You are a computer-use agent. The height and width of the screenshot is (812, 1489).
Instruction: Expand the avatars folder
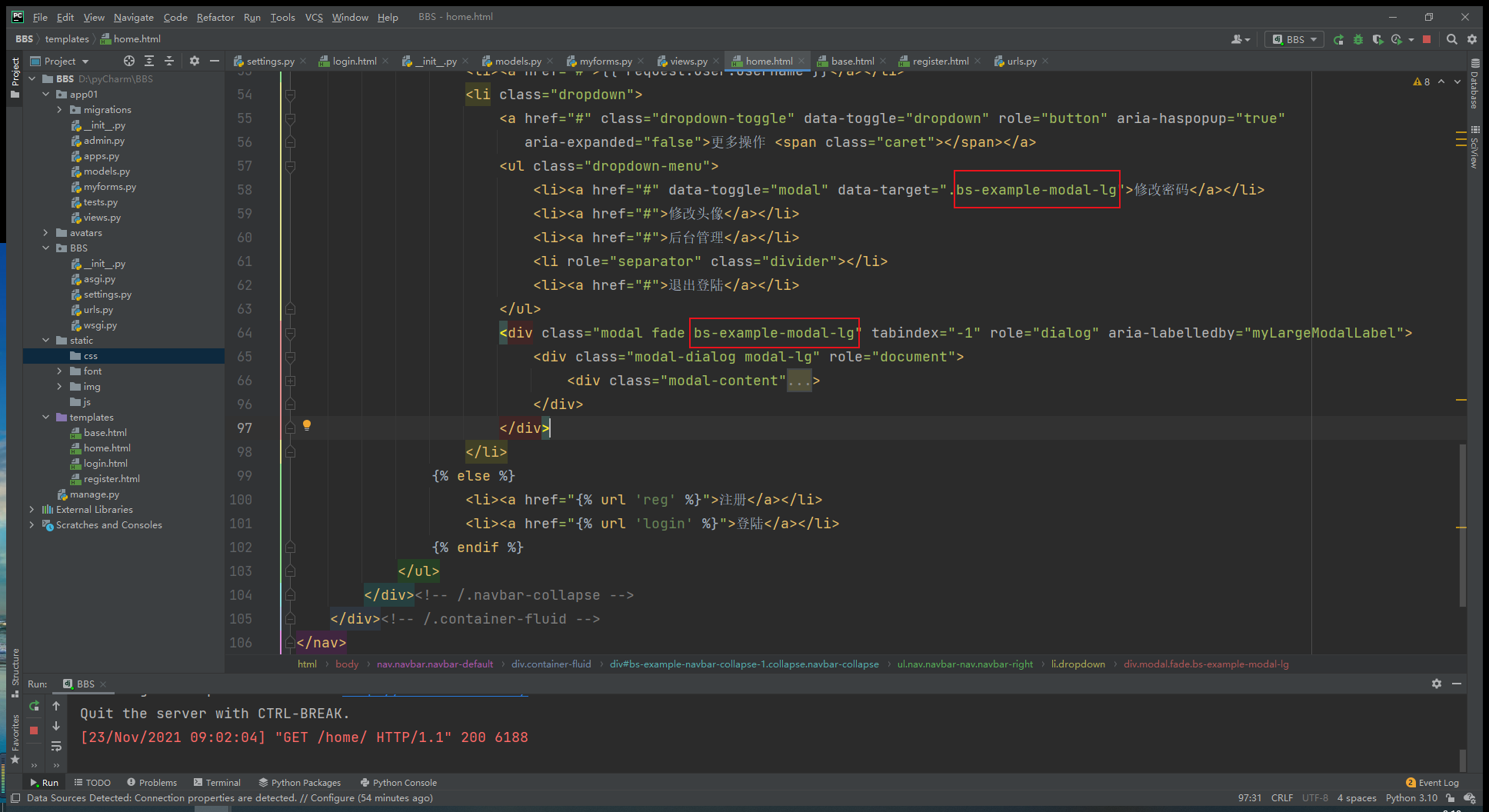pos(46,233)
